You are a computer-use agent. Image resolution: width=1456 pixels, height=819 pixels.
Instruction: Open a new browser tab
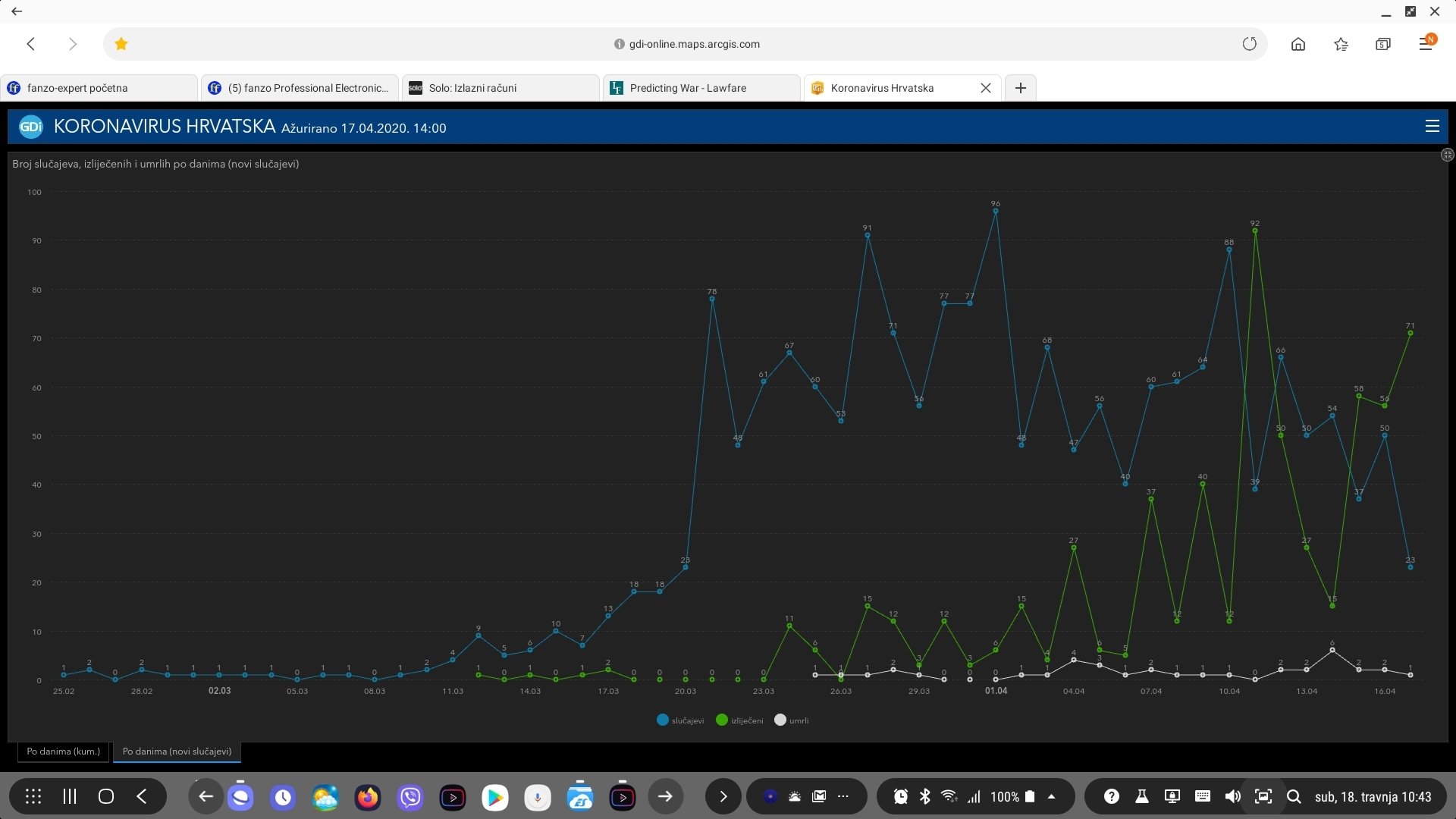[1020, 88]
